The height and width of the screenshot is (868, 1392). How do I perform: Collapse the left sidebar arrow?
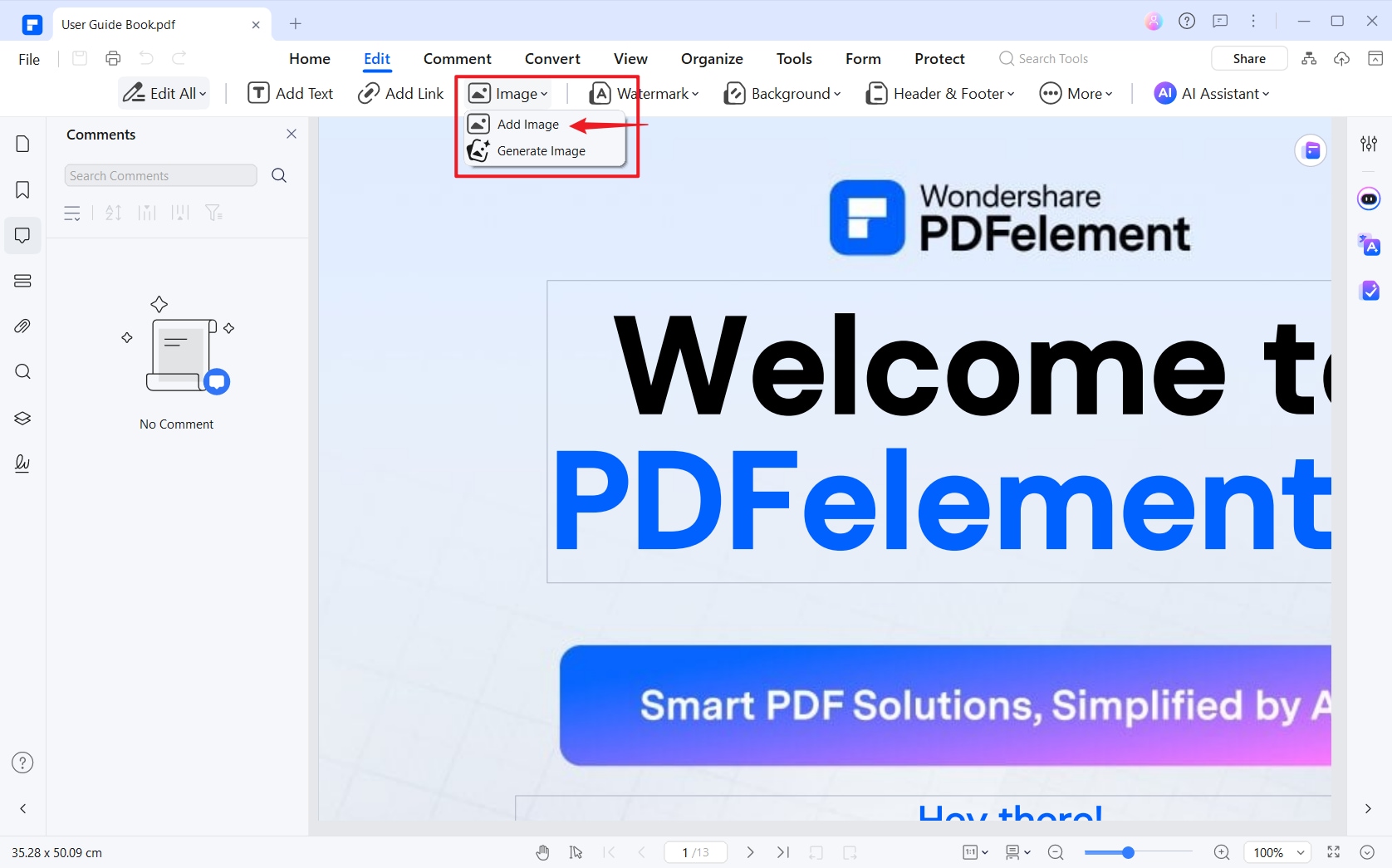23,808
